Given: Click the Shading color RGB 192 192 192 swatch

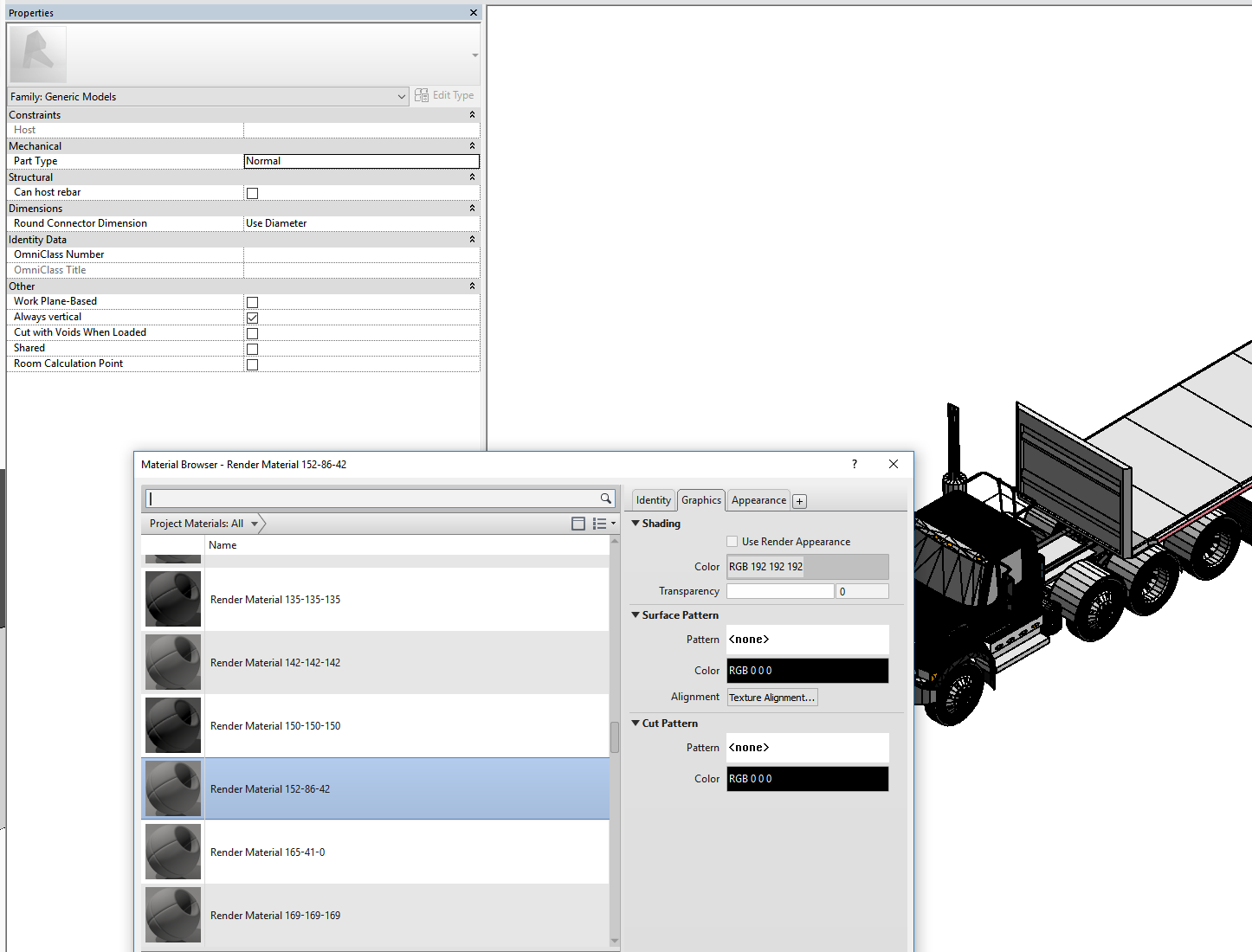Looking at the screenshot, I should (x=808, y=567).
